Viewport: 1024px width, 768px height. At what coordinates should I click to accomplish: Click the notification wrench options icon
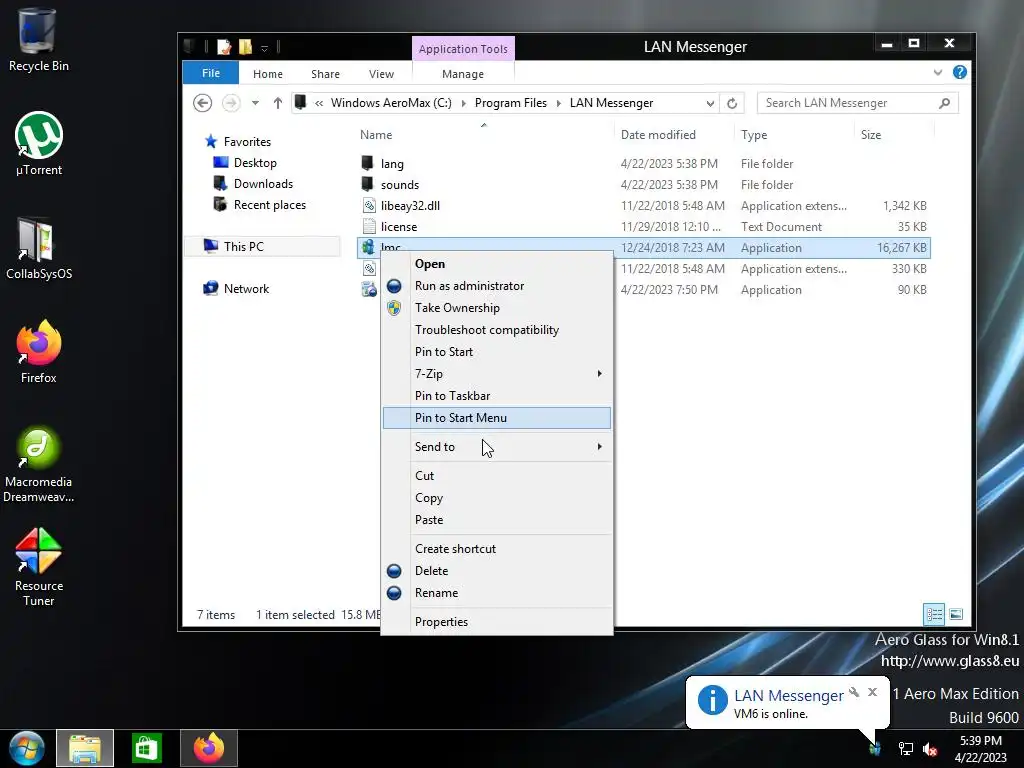pos(854,692)
